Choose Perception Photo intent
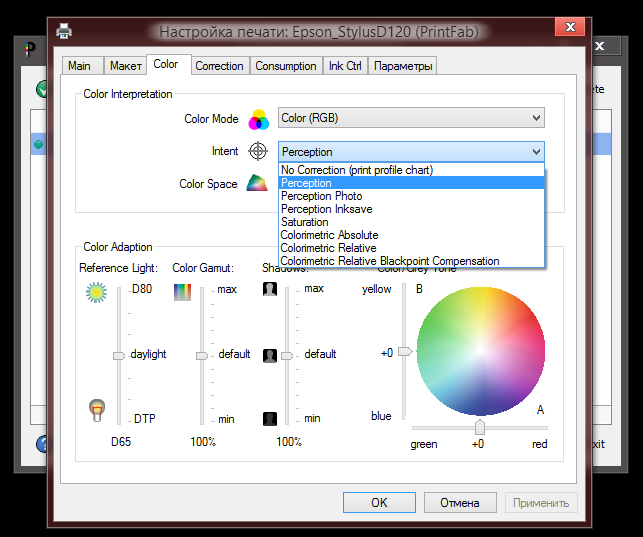The height and width of the screenshot is (537, 643). tap(411, 196)
